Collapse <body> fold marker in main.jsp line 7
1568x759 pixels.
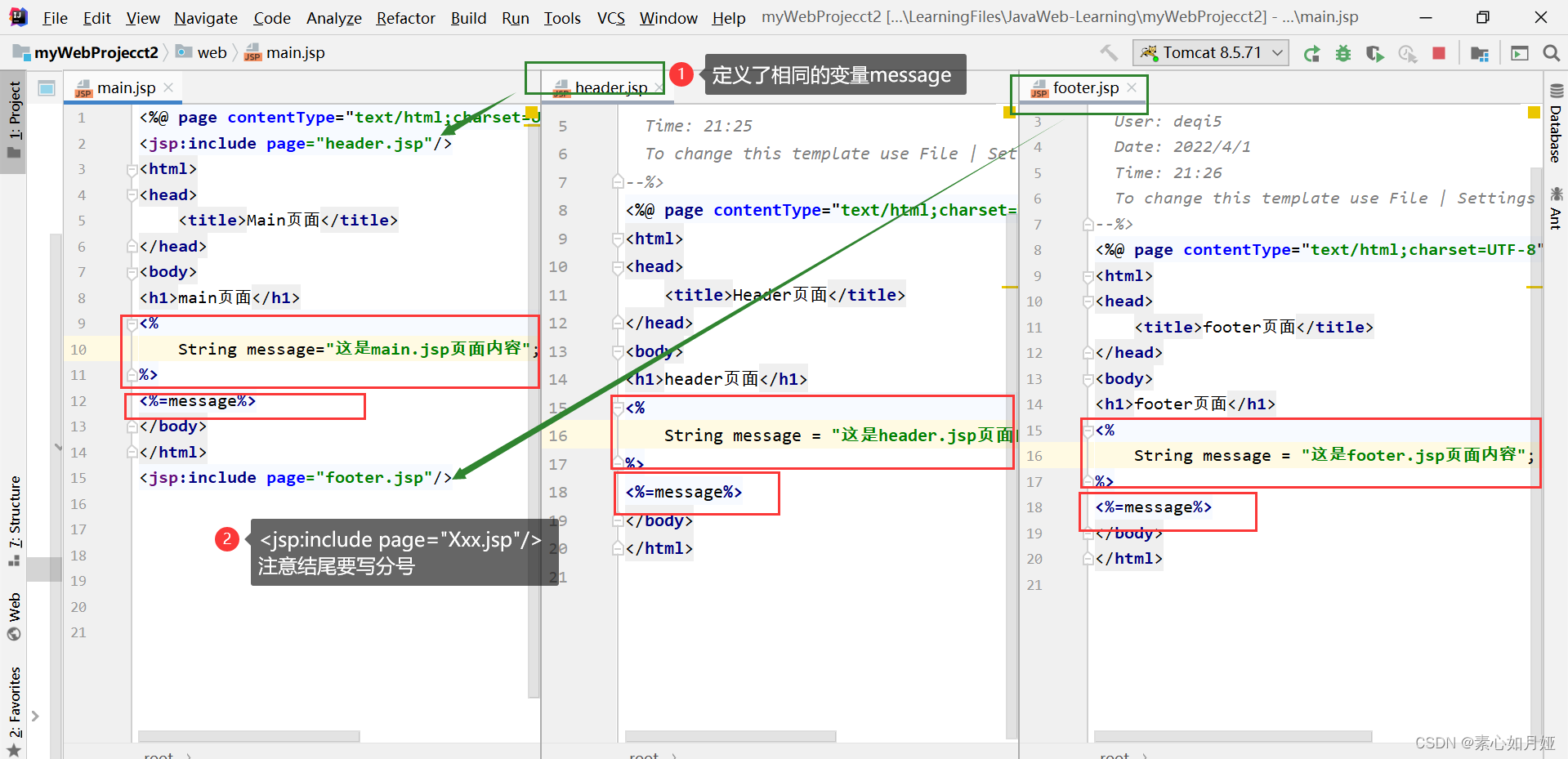tap(132, 272)
